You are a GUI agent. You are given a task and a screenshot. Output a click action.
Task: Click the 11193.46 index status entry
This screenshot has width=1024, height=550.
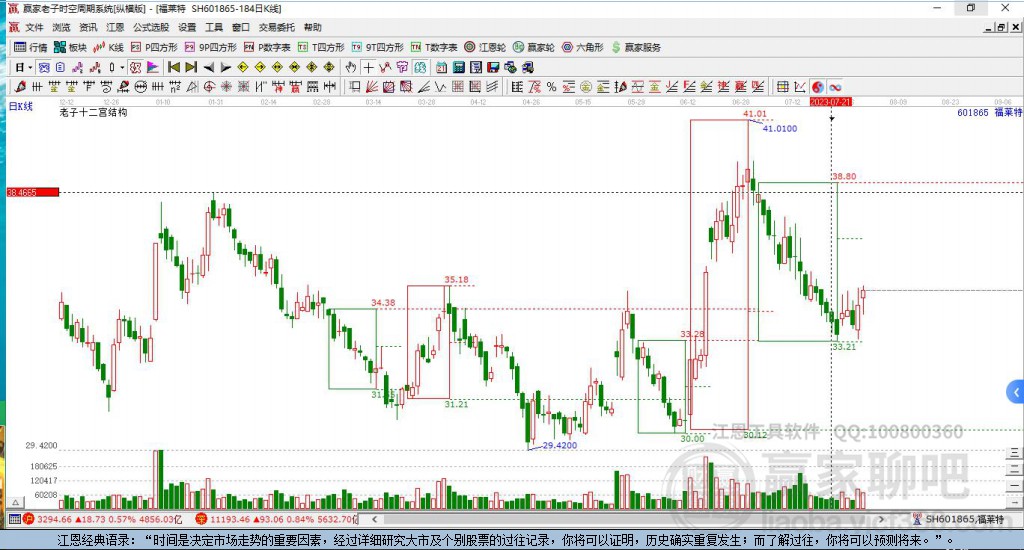[x=277, y=519]
